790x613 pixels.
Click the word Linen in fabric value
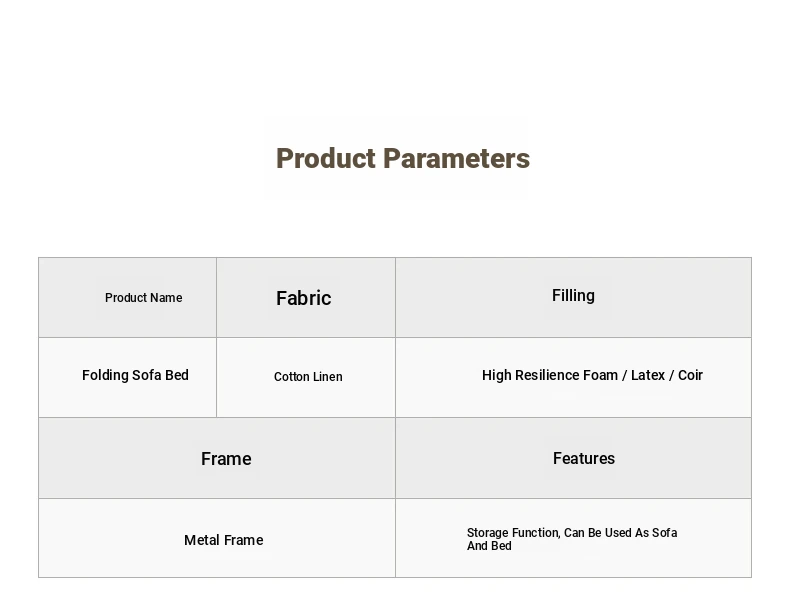(326, 377)
